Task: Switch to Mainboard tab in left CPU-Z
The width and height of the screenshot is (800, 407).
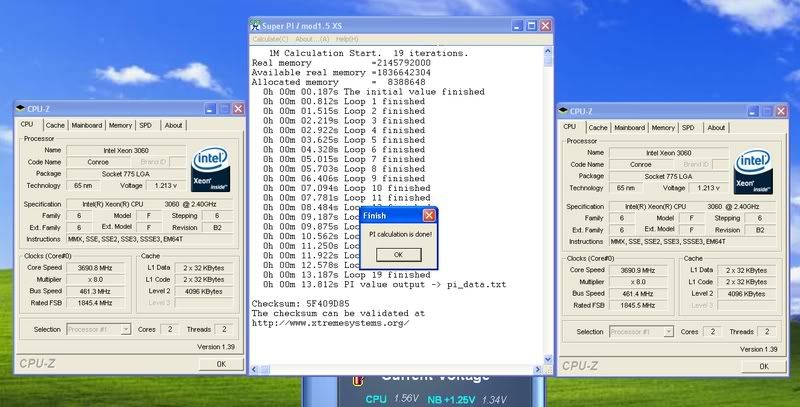Action: [x=86, y=125]
